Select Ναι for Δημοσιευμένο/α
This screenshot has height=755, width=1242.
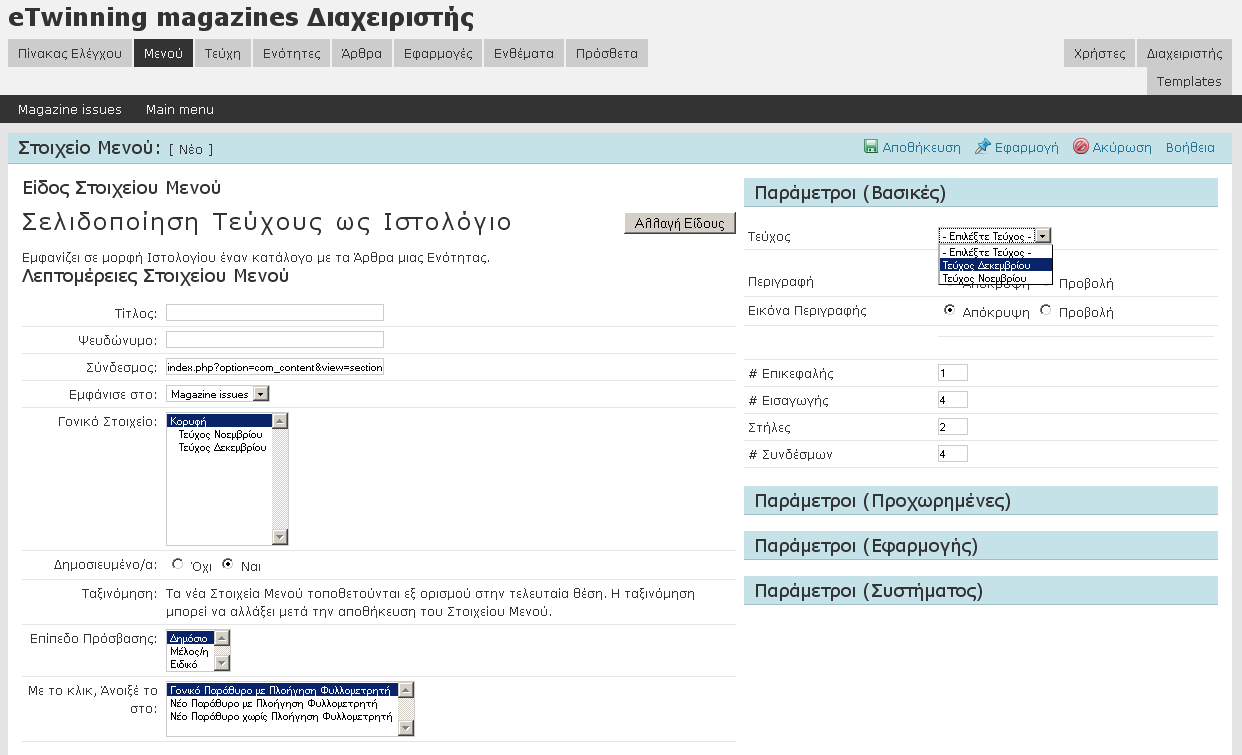click(228, 564)
